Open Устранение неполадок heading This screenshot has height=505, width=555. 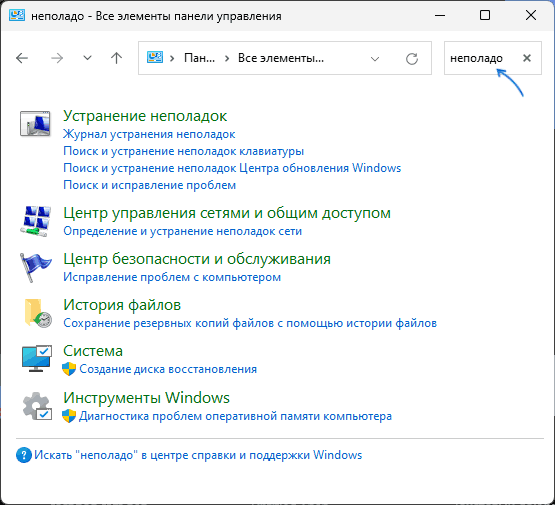coord(145,116)
